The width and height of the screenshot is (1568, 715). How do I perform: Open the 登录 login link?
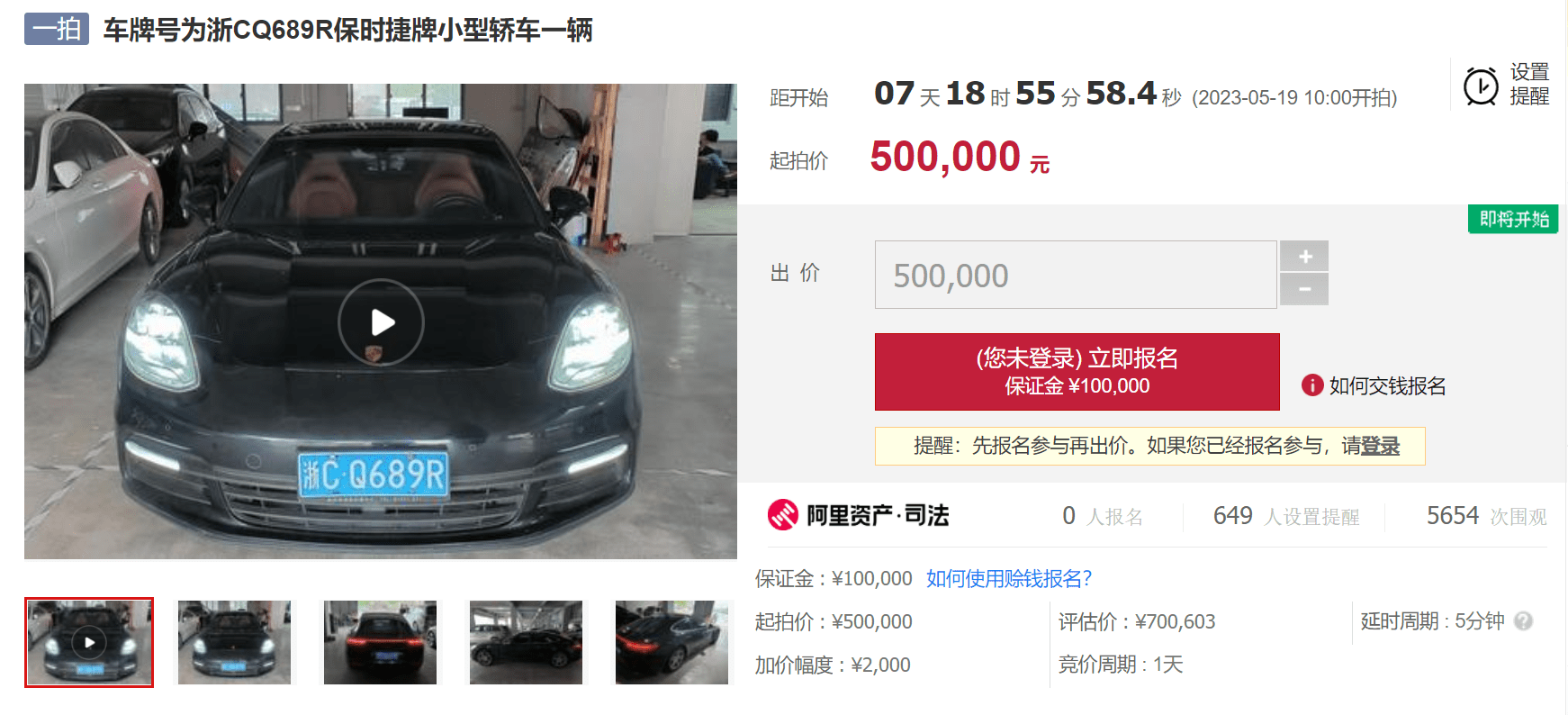[1381, 446]
